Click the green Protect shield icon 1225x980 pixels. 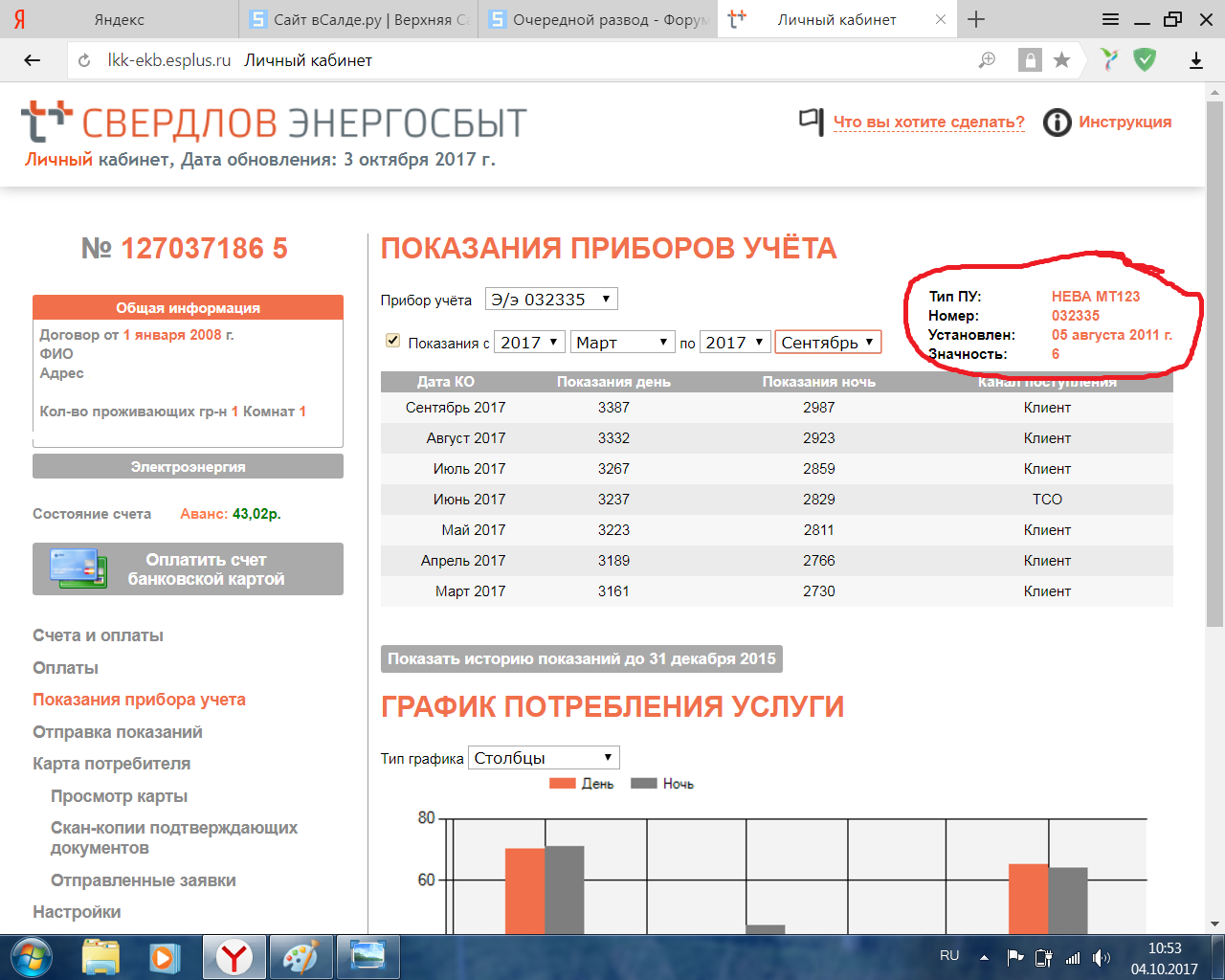1144,60
